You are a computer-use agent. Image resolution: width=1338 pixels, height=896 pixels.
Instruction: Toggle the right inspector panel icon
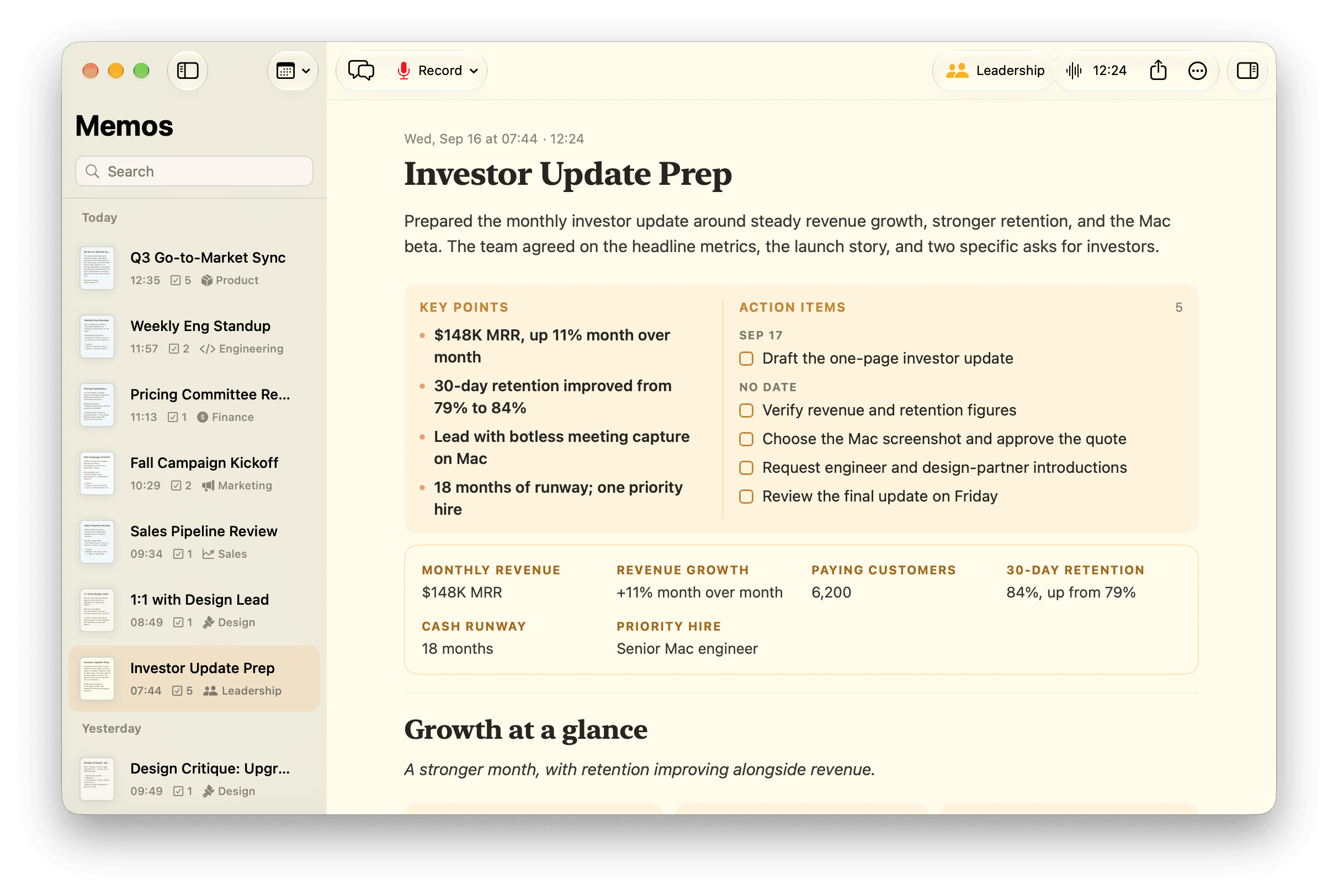[x=1247, y=70]
